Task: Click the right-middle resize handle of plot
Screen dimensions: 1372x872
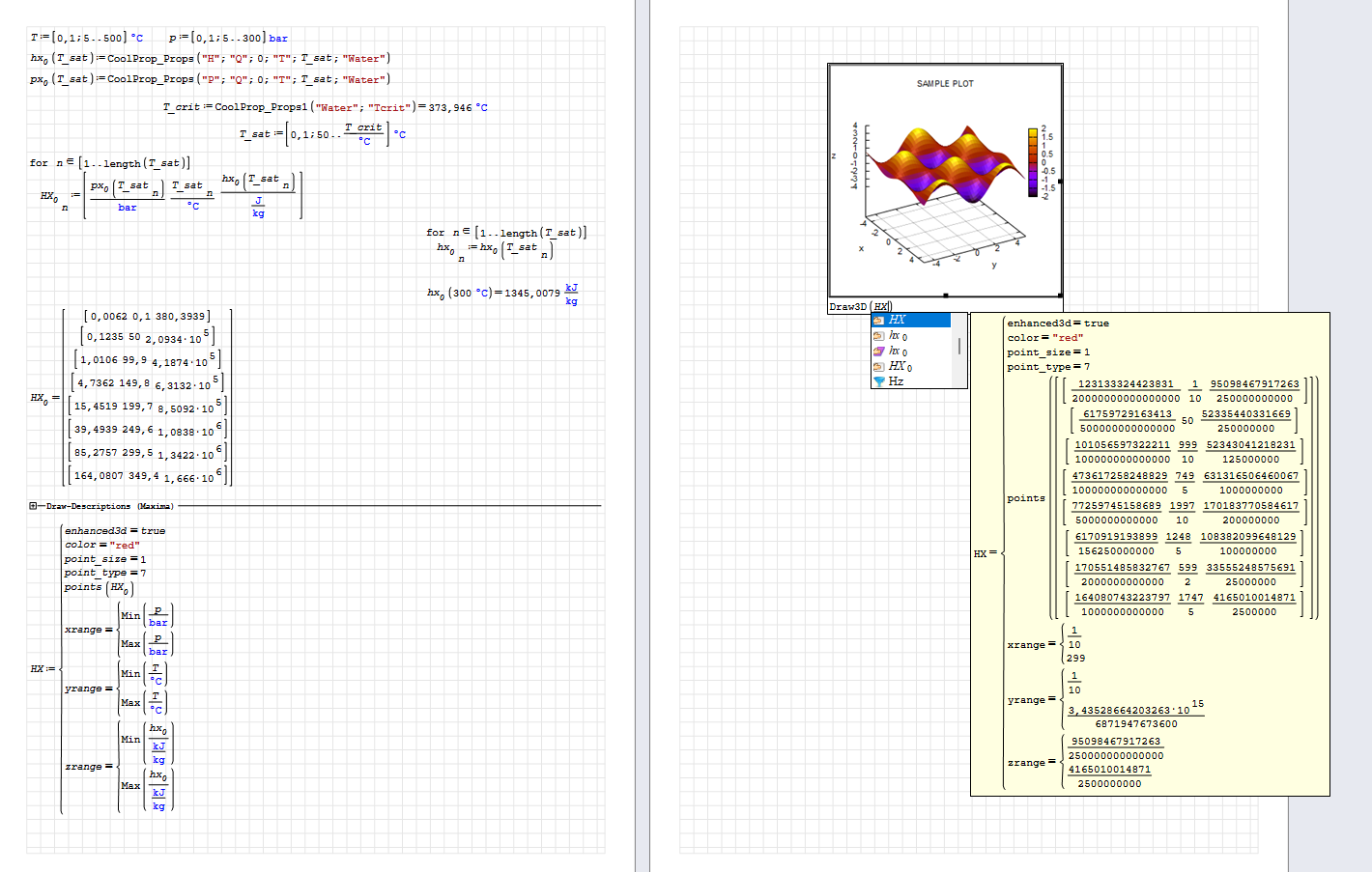Action: pos(1060,181)
